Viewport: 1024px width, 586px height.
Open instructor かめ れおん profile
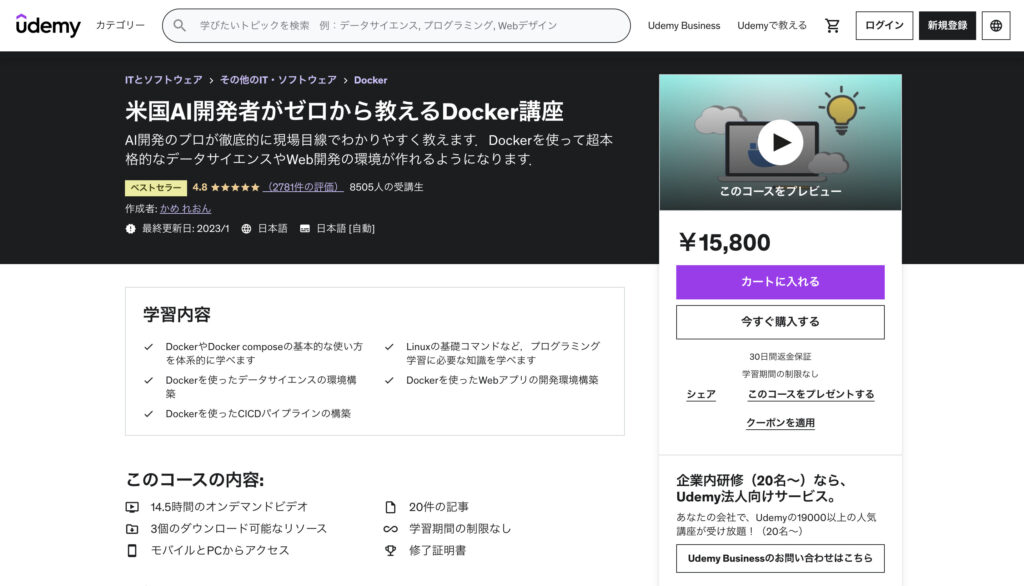pyautogui.click(x=185, y=208)
